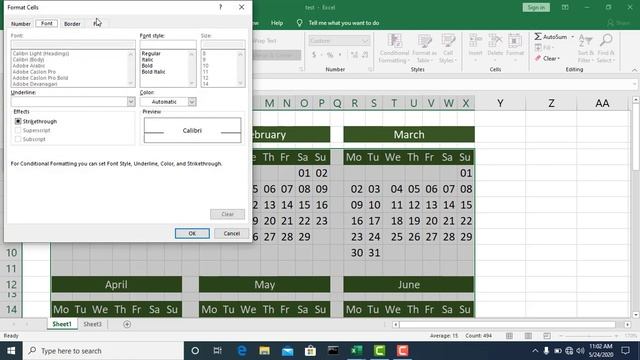Toggle the Superscript checkbox
Screen dimensions: 640x360
18,130
